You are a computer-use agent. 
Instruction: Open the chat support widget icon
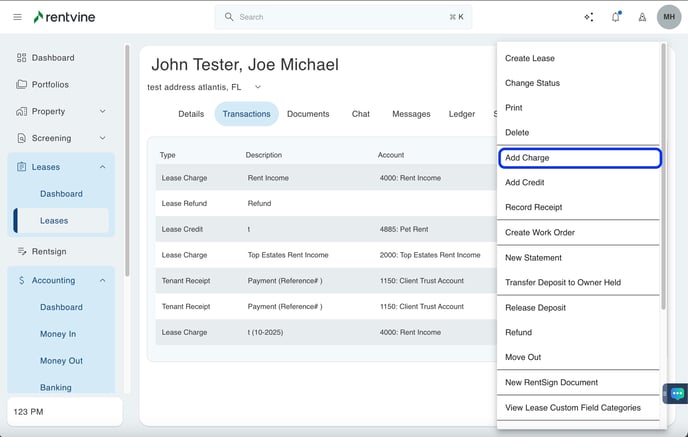[675, 394]
